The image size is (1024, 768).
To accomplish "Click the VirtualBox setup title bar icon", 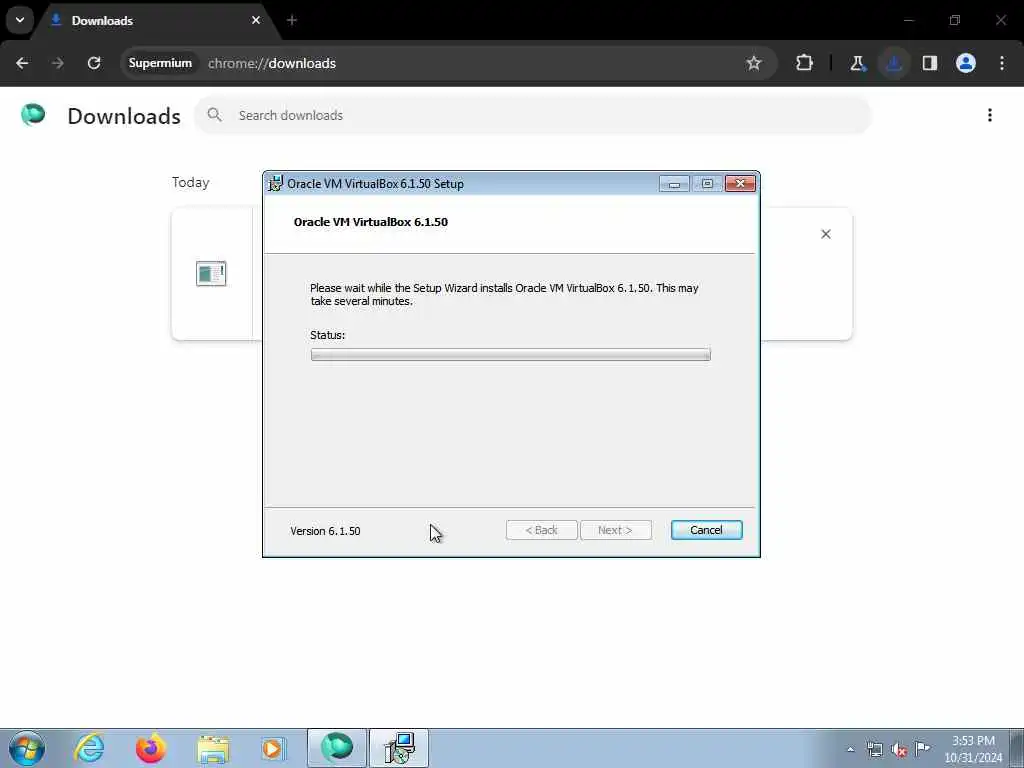I will pos(276,184).
